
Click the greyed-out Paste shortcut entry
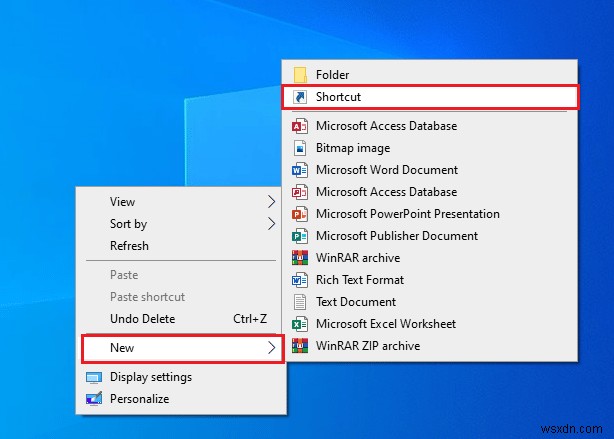click(181, 297)
